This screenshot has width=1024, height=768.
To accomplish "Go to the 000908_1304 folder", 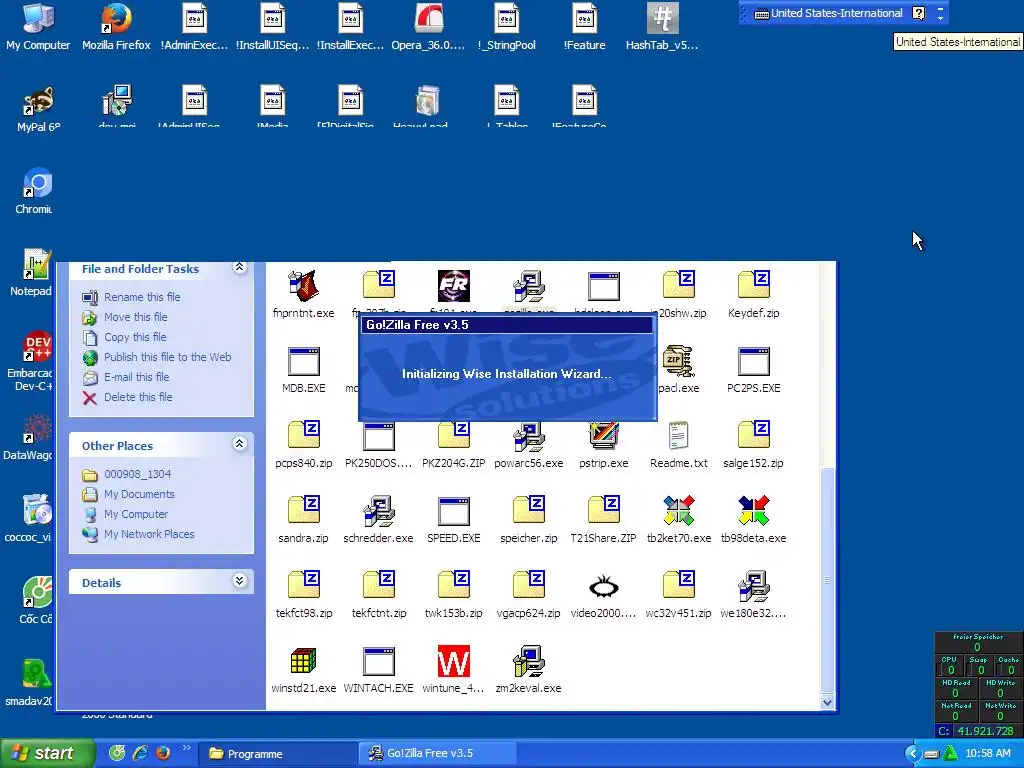I will (138, 475).
